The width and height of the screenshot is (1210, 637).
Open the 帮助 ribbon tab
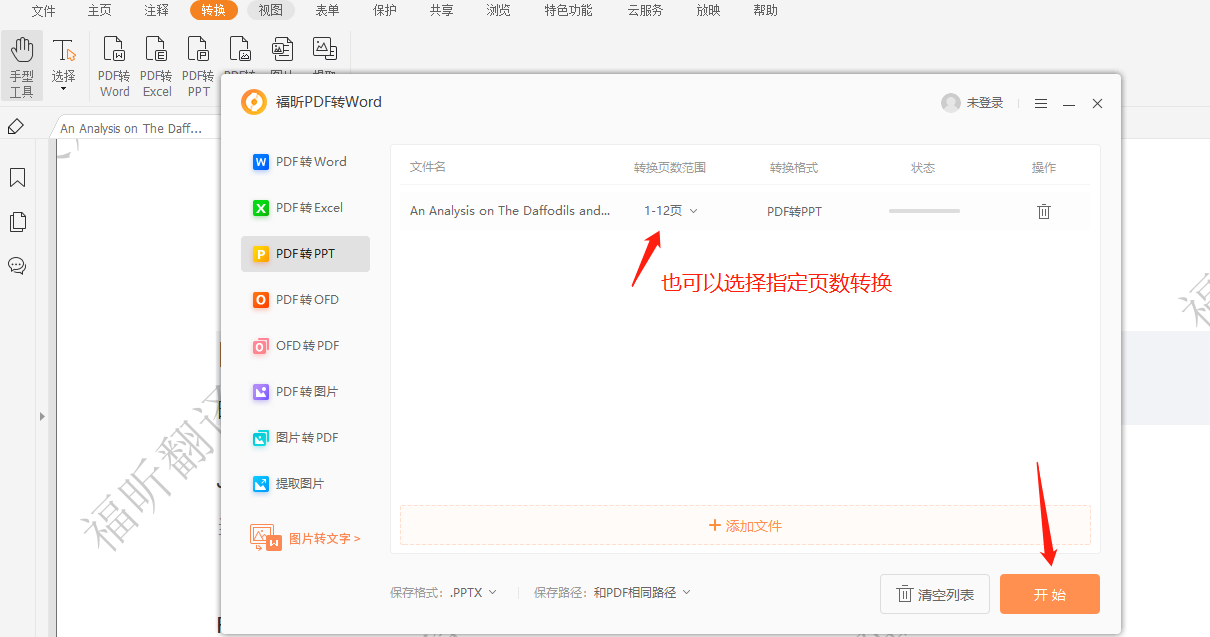(x=765, y=10)
